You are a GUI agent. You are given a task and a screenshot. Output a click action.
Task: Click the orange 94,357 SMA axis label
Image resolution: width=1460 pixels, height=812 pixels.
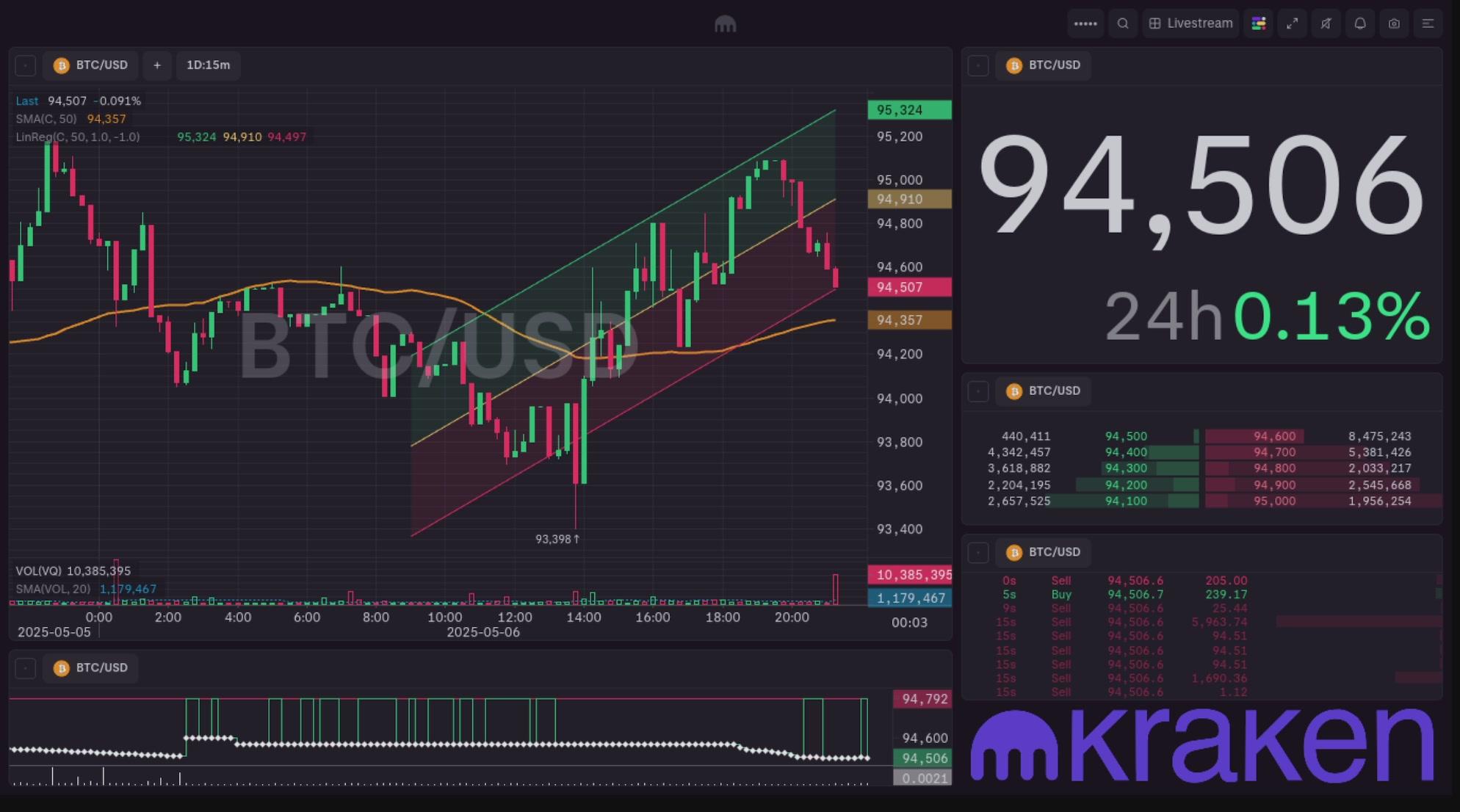[x=909, y=320]
